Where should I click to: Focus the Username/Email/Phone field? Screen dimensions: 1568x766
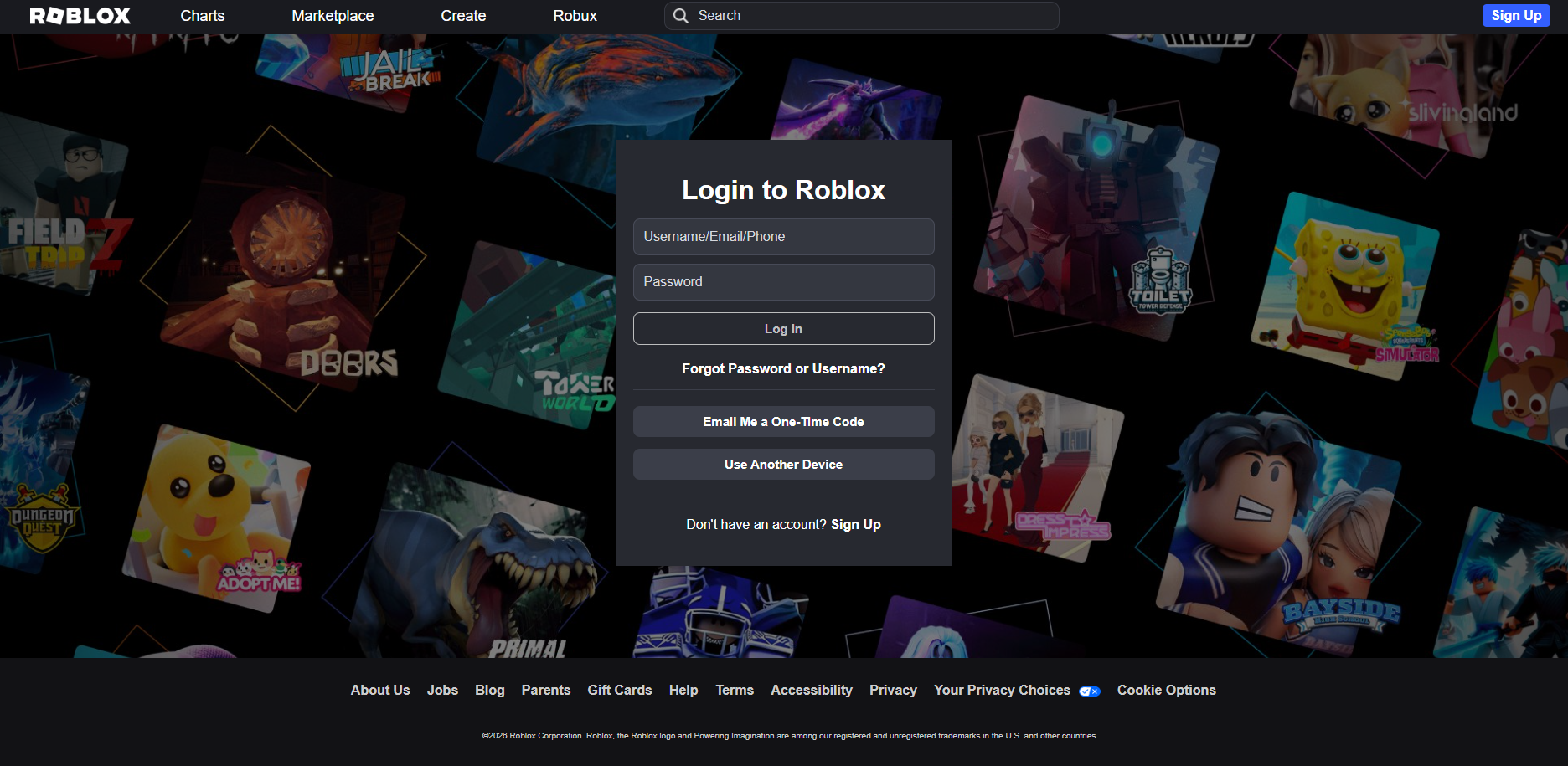784,237
